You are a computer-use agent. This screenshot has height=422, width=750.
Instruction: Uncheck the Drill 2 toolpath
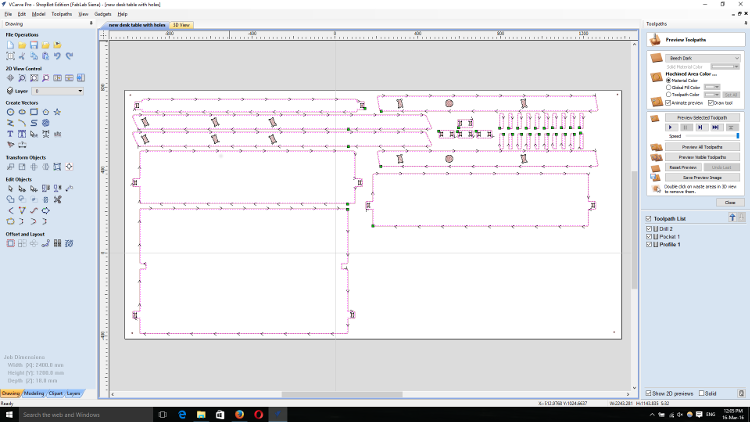(x=649, y=229)
